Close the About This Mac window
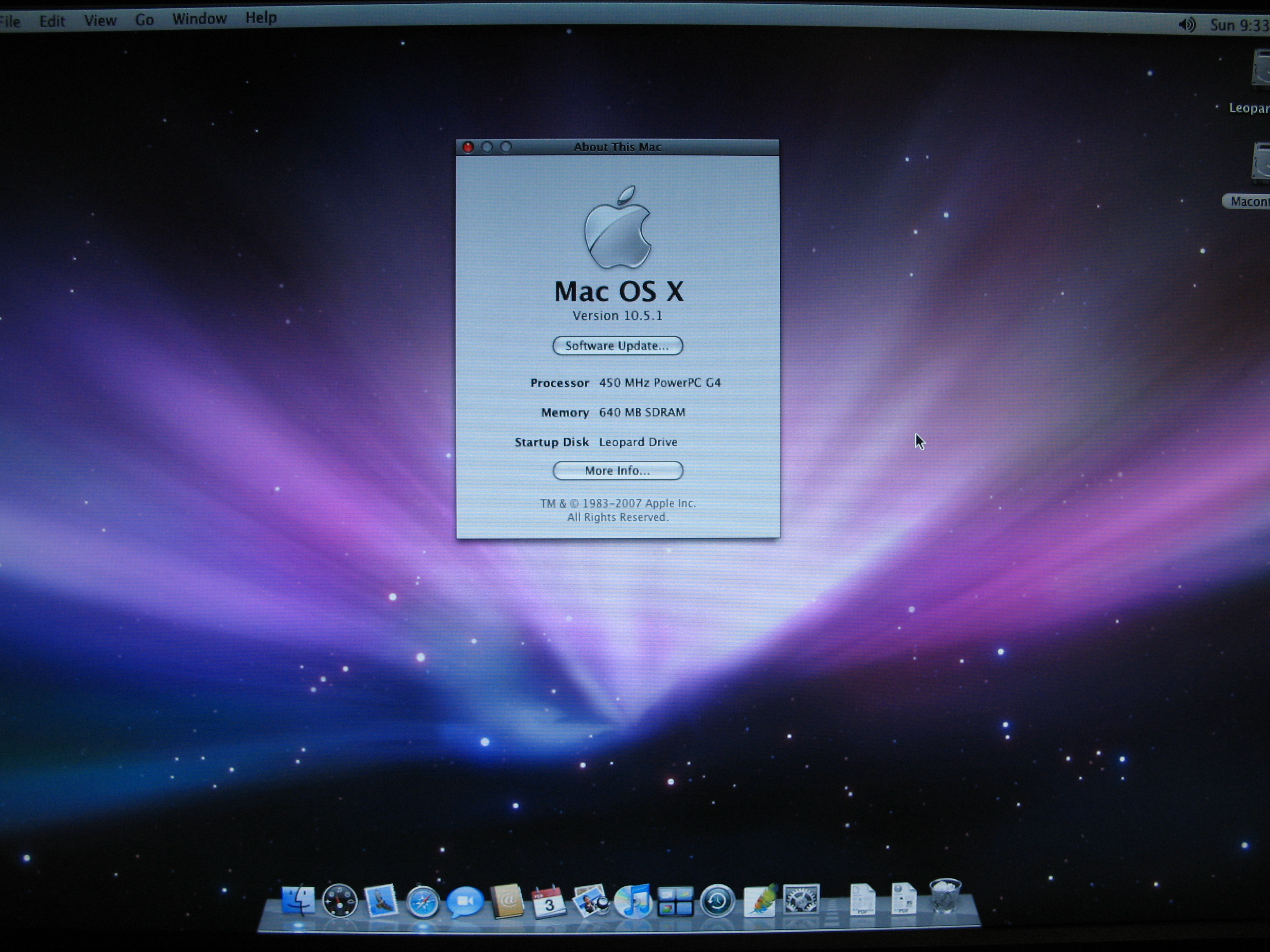 [x=468, y=148]
